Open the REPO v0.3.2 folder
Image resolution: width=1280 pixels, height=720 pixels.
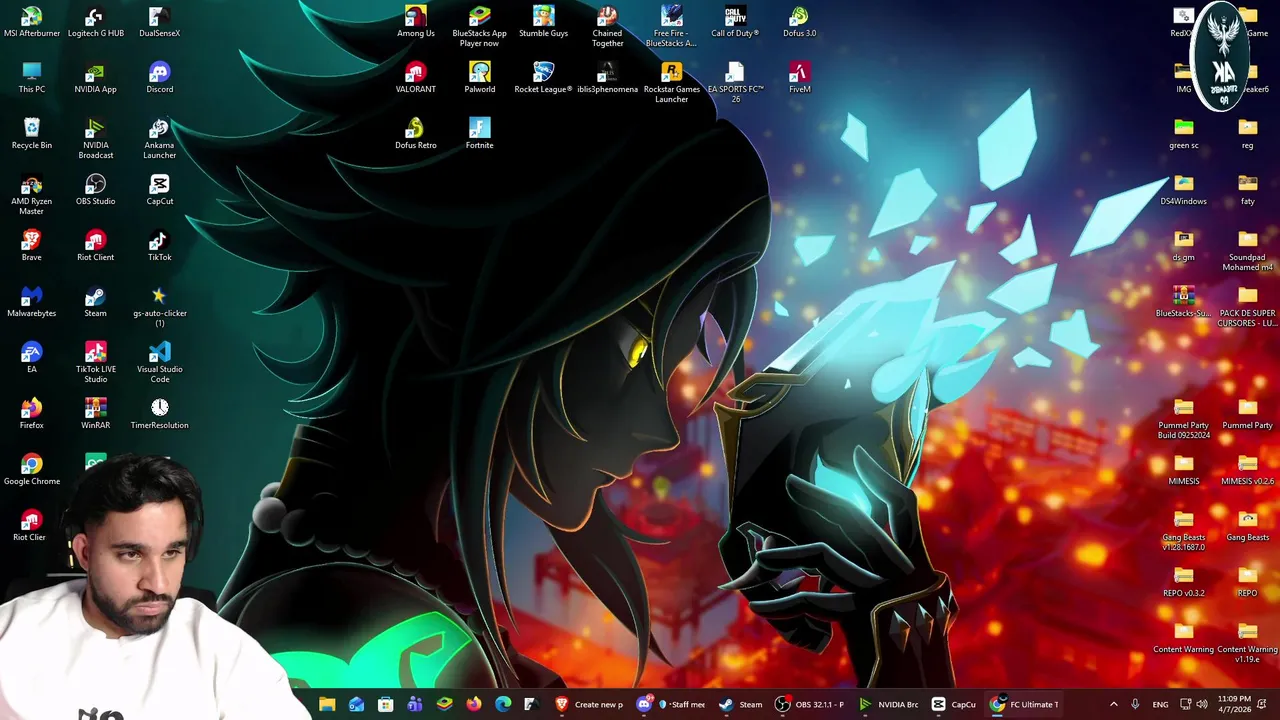coord(1184,582)
